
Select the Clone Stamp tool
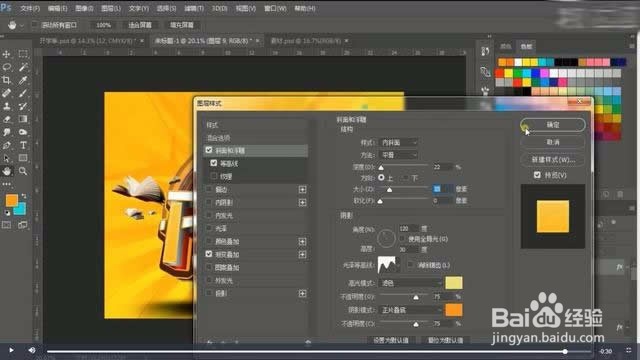click(x=7, y=106)
